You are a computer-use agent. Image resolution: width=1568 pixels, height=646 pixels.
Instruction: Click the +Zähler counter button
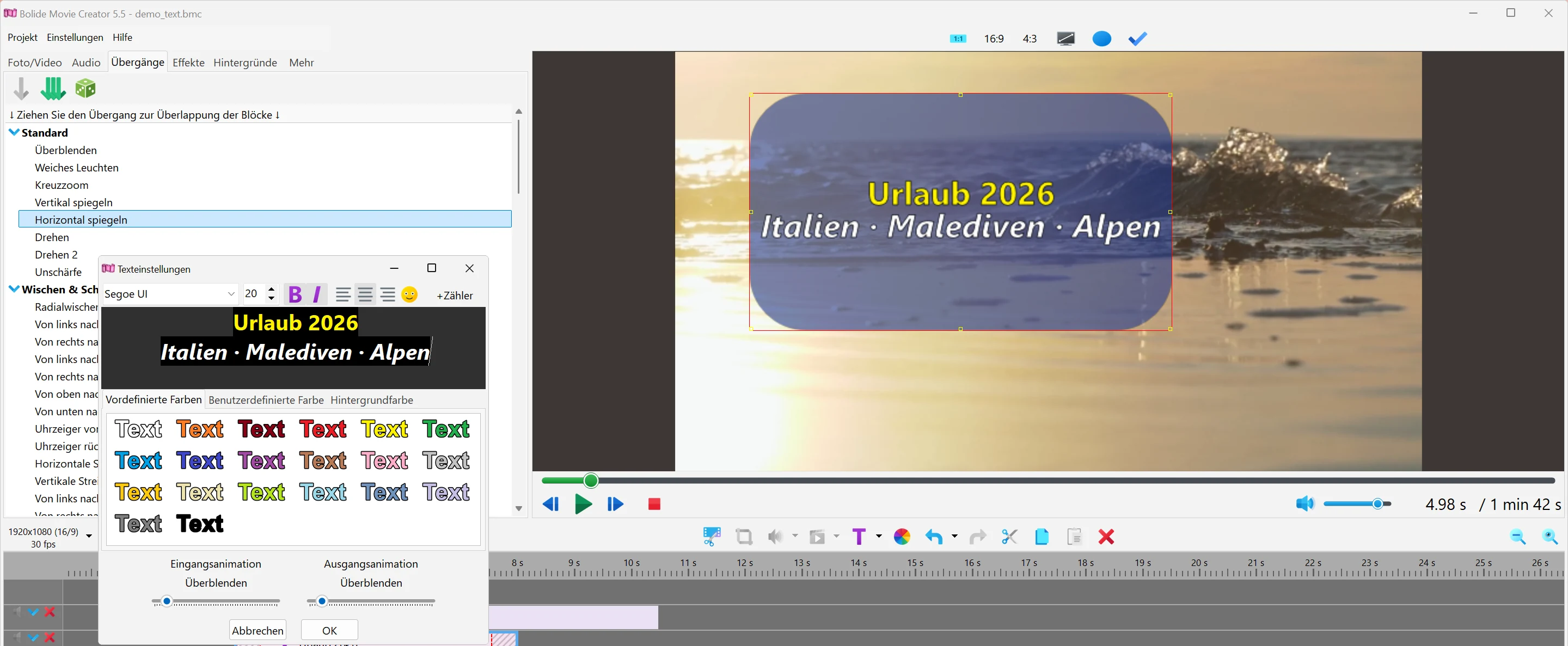tap(455, 296)
